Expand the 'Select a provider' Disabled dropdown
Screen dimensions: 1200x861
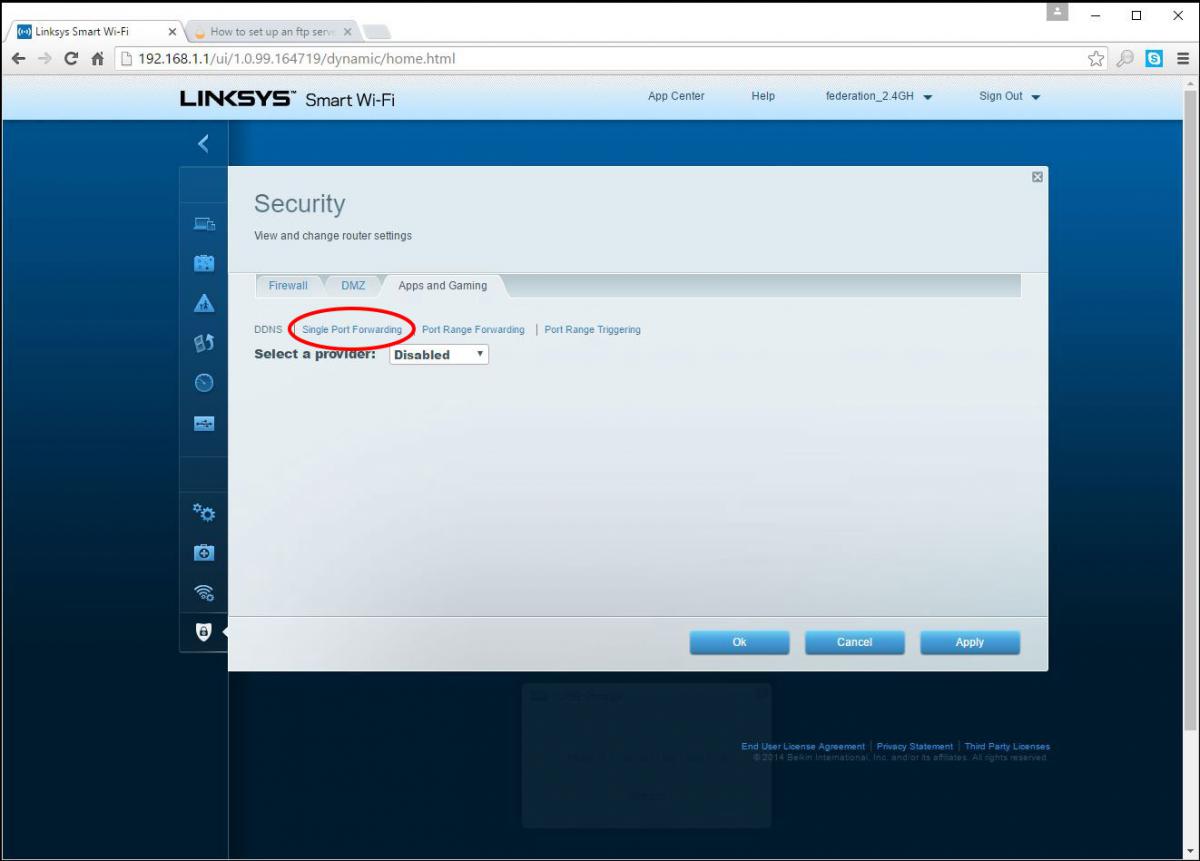click(x=439, y=354)
